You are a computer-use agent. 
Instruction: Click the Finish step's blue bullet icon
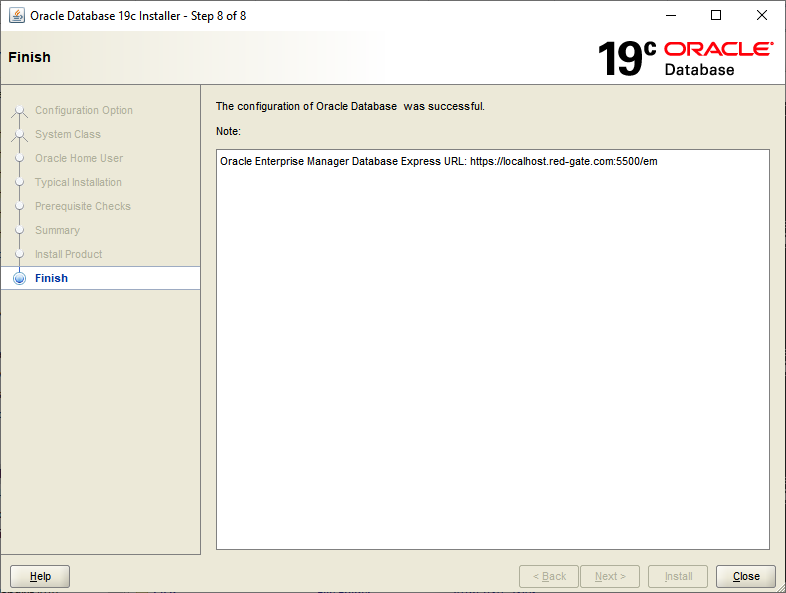pyautogui.click(x=20, y=278)
